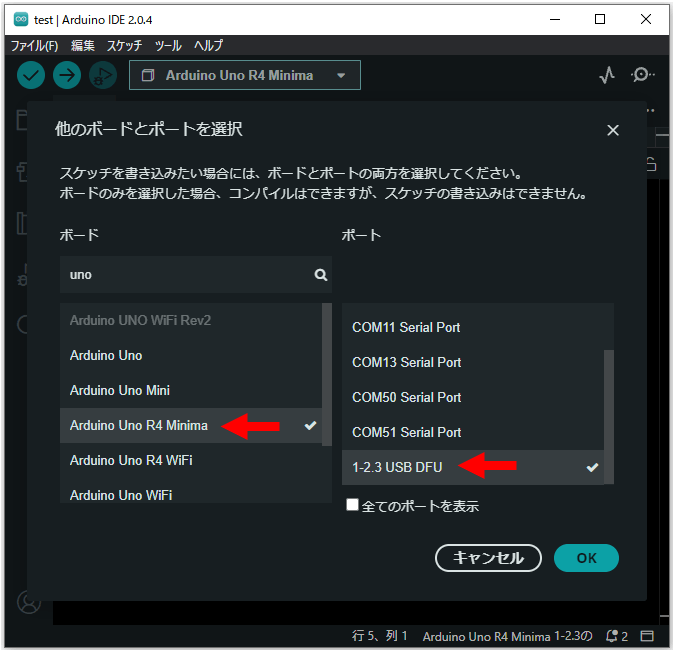Screen dimensions: 673x651
Task: Click the search magnifier in the board field
Action: click(321, 275)
